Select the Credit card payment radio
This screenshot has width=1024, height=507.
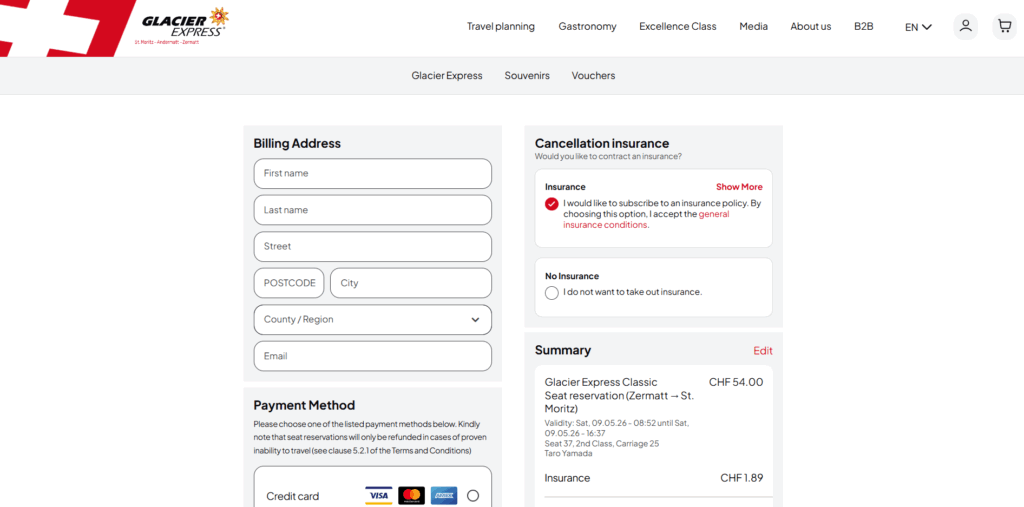point(473,496)
